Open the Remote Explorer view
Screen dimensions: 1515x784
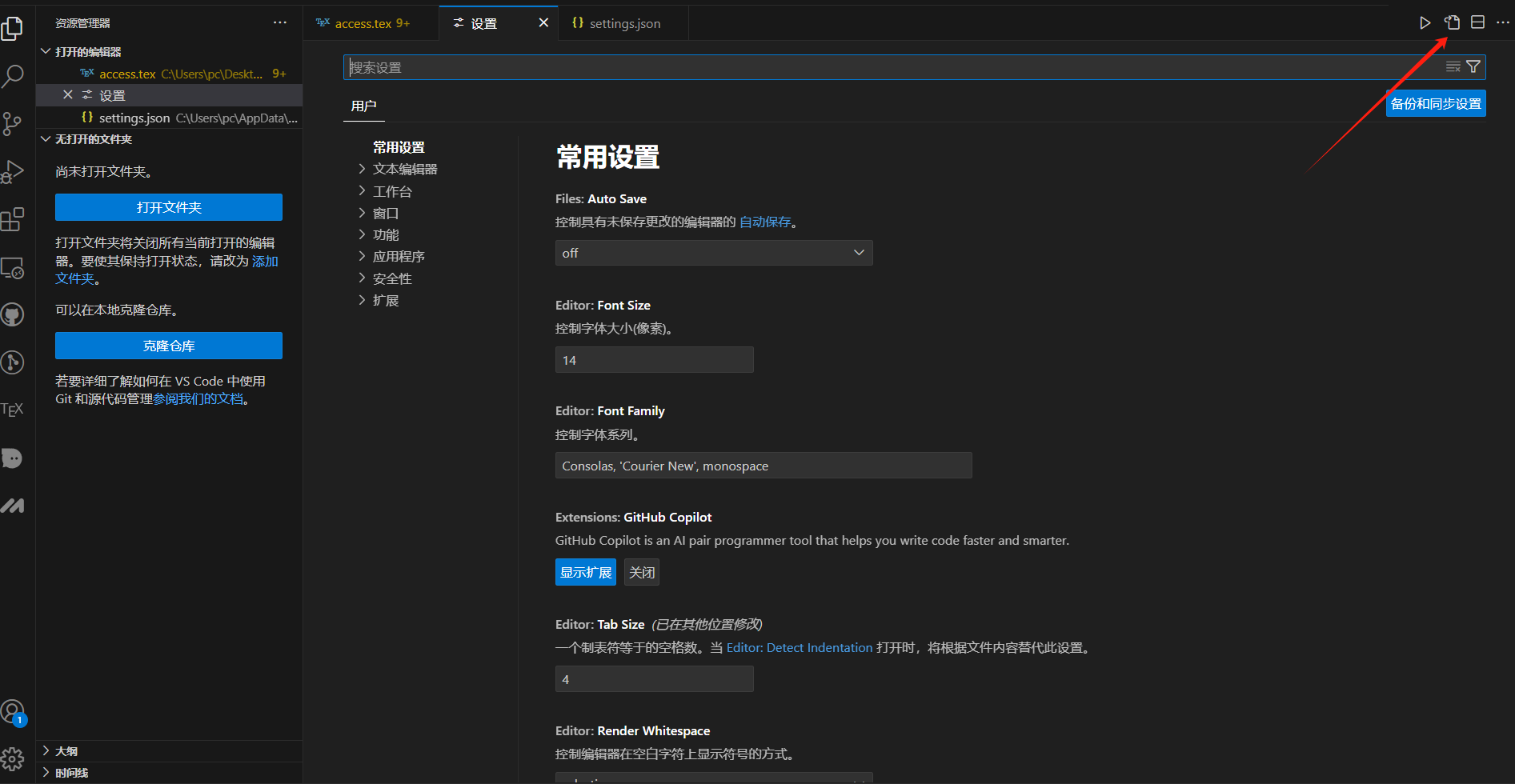point(13,267)
